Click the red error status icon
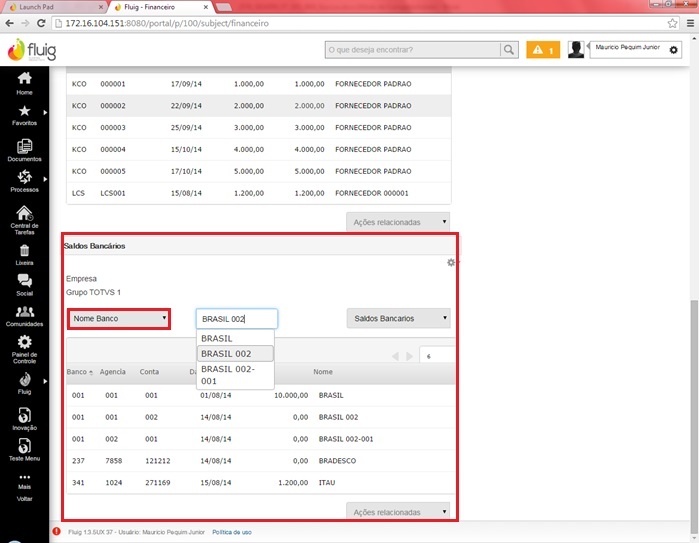The width and height of the screenshot is (699, 543). [56, 531]
